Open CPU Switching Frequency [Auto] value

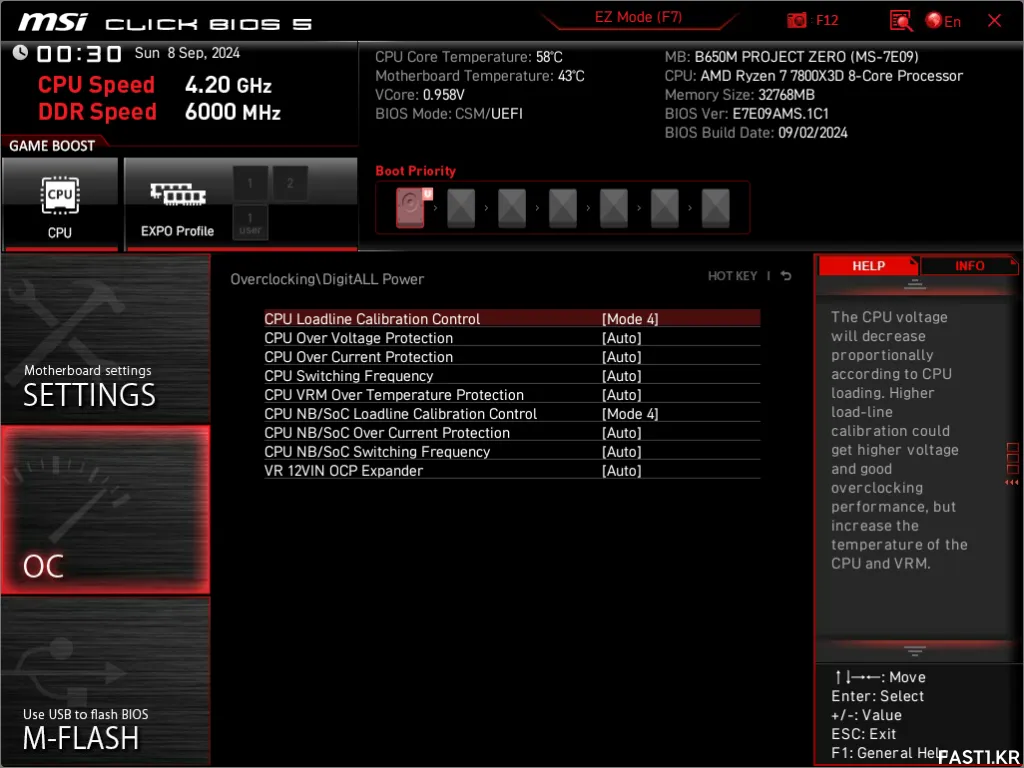tap(621, 376)
